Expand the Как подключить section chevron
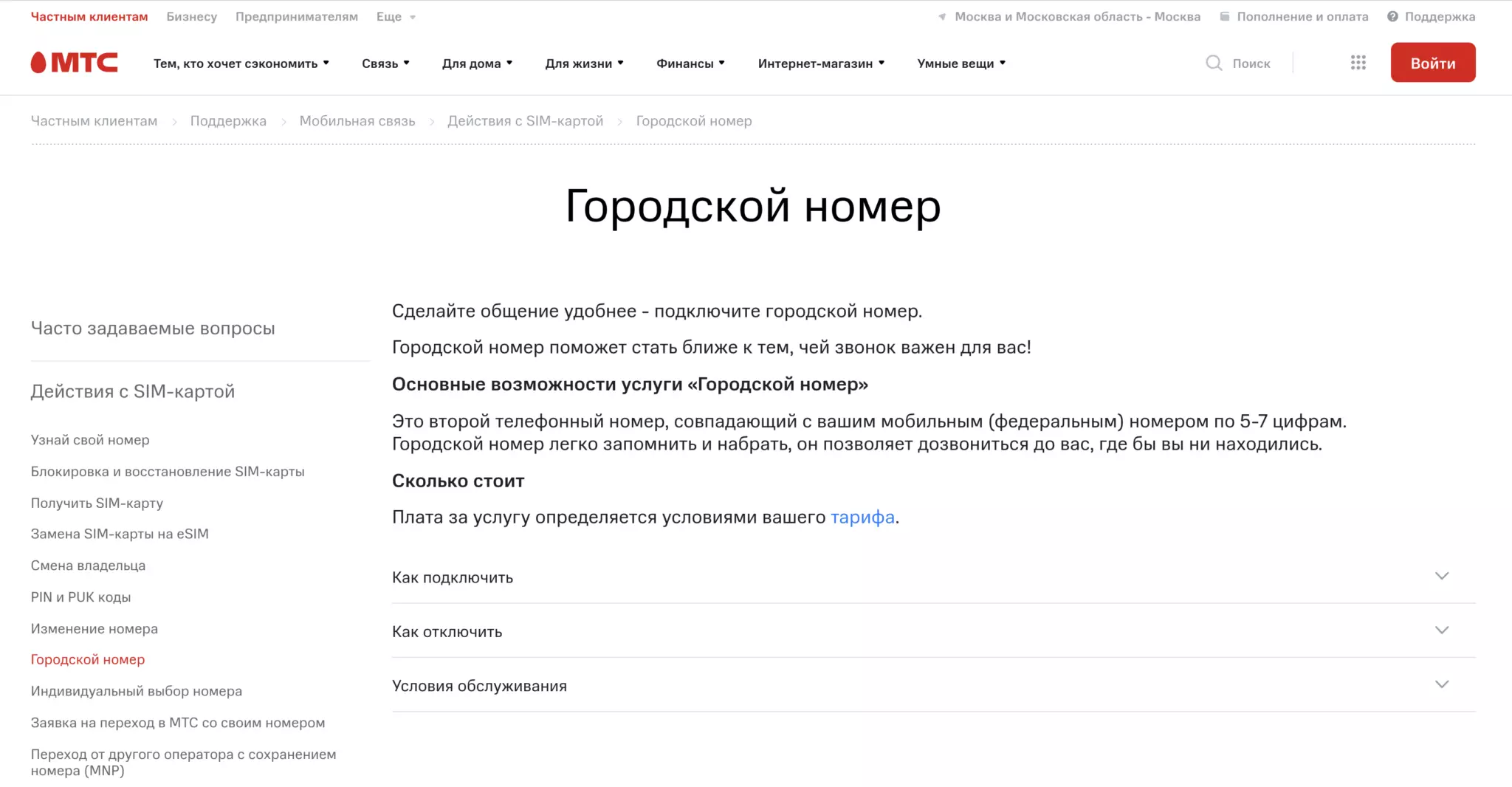1512x787 pixels. 1442,576
